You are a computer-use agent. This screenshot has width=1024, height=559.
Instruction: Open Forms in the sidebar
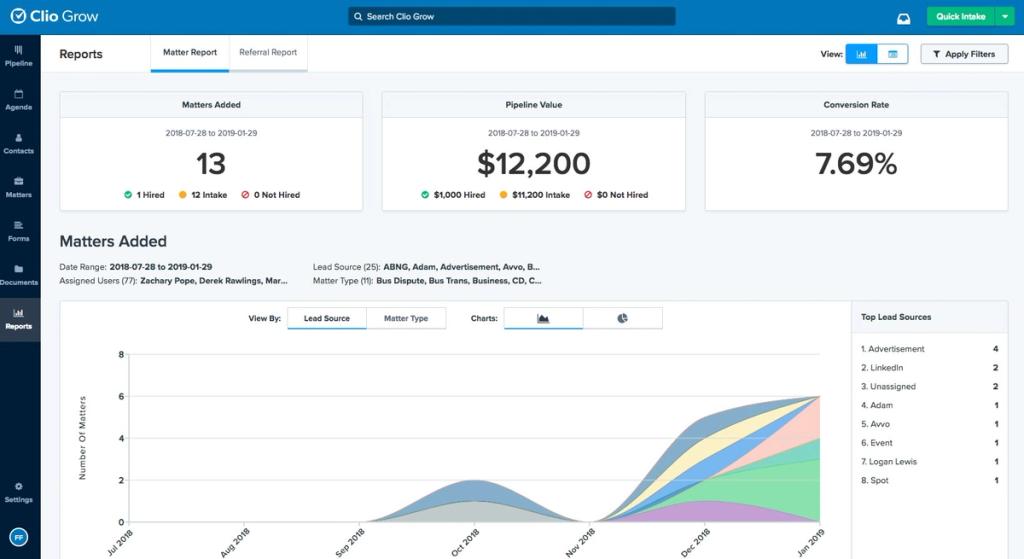(x=19, y=231)
